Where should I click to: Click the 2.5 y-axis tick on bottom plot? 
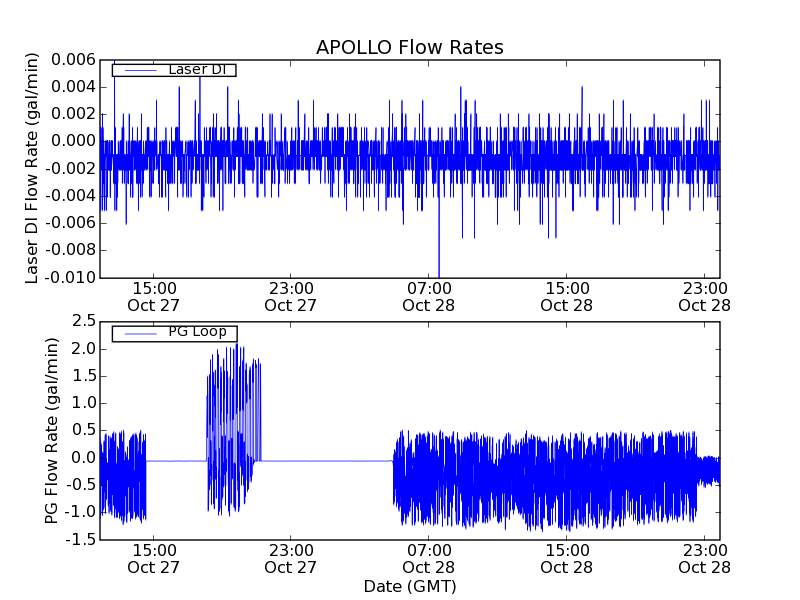pos(83,321)
